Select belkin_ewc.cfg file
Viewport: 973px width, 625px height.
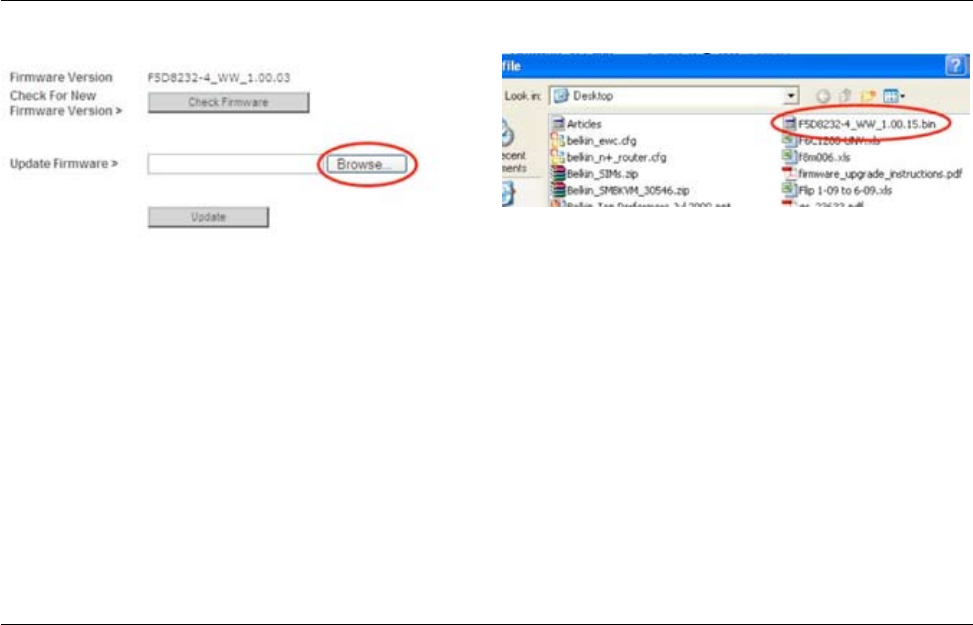(594, 141)
